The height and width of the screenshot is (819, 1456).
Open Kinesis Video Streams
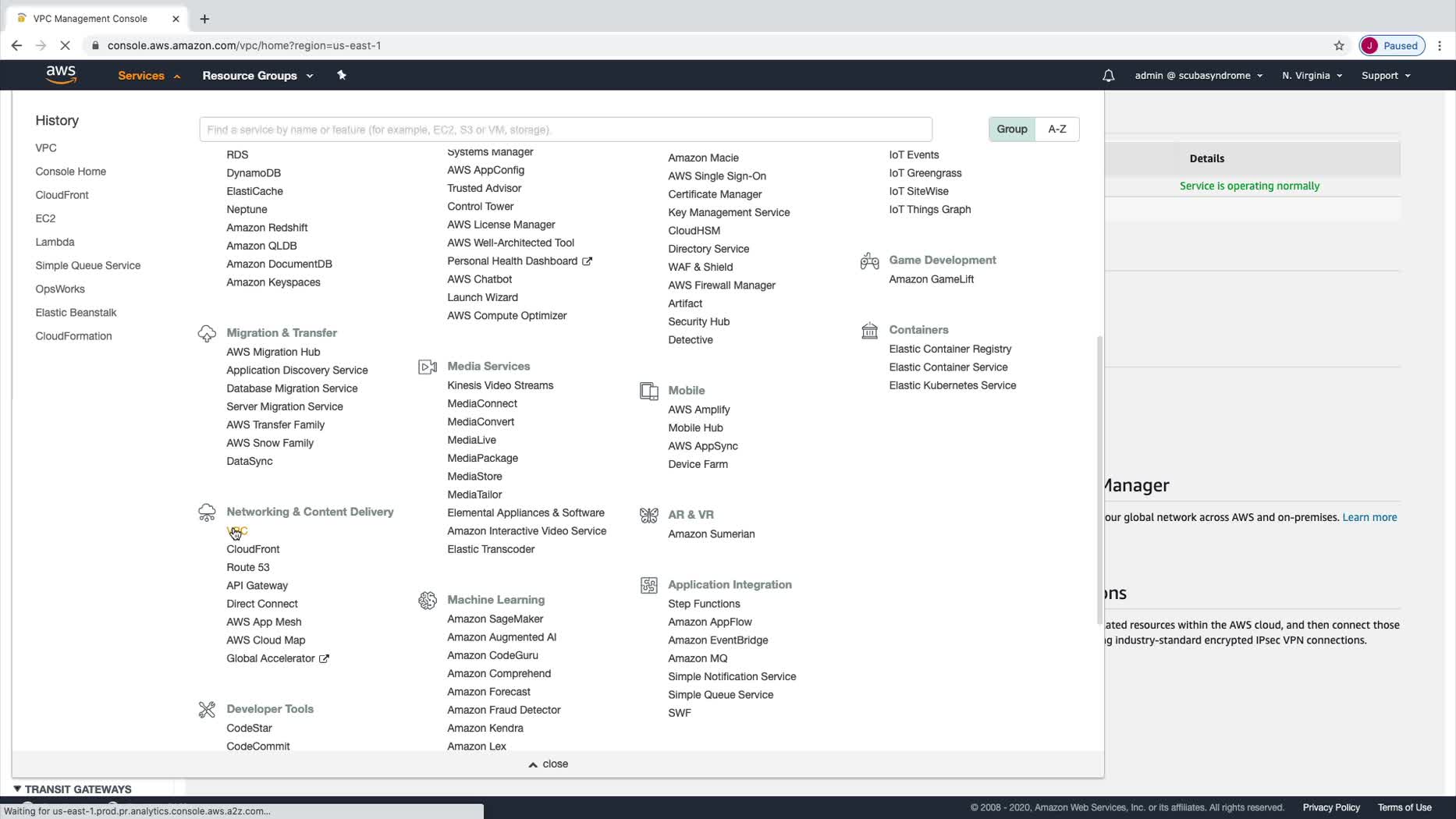500,385
